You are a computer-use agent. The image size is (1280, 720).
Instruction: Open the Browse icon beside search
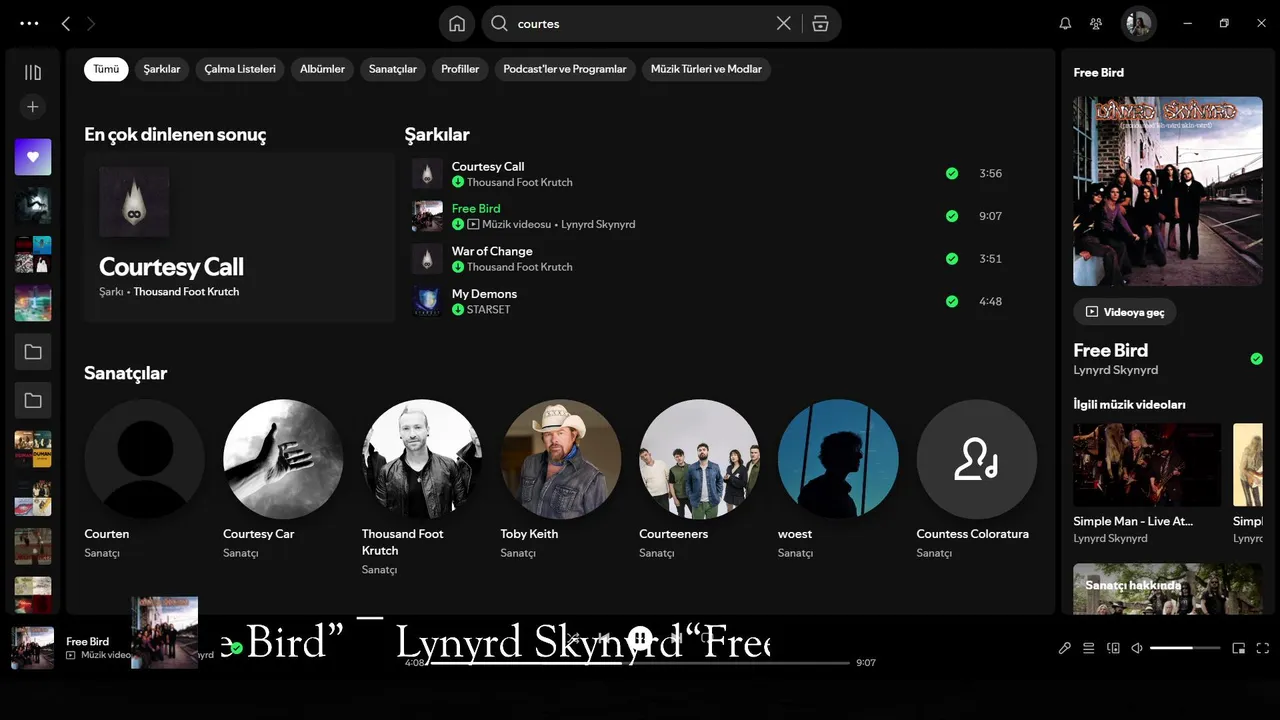(820, 24)
